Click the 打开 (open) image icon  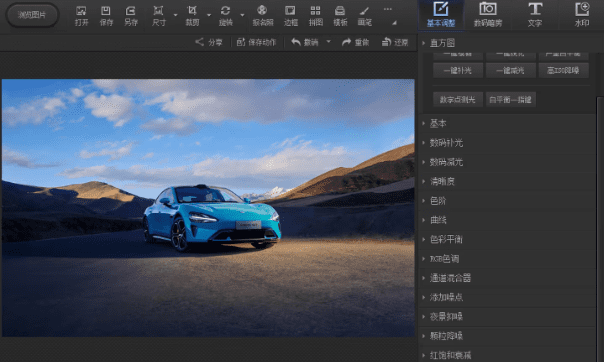click(81, 11)
